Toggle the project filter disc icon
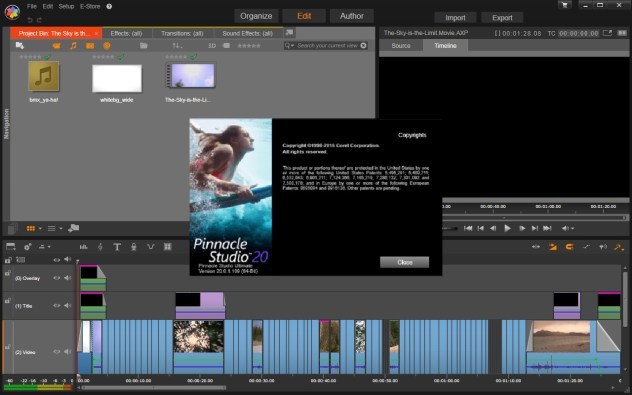 [x=107, y=46]
